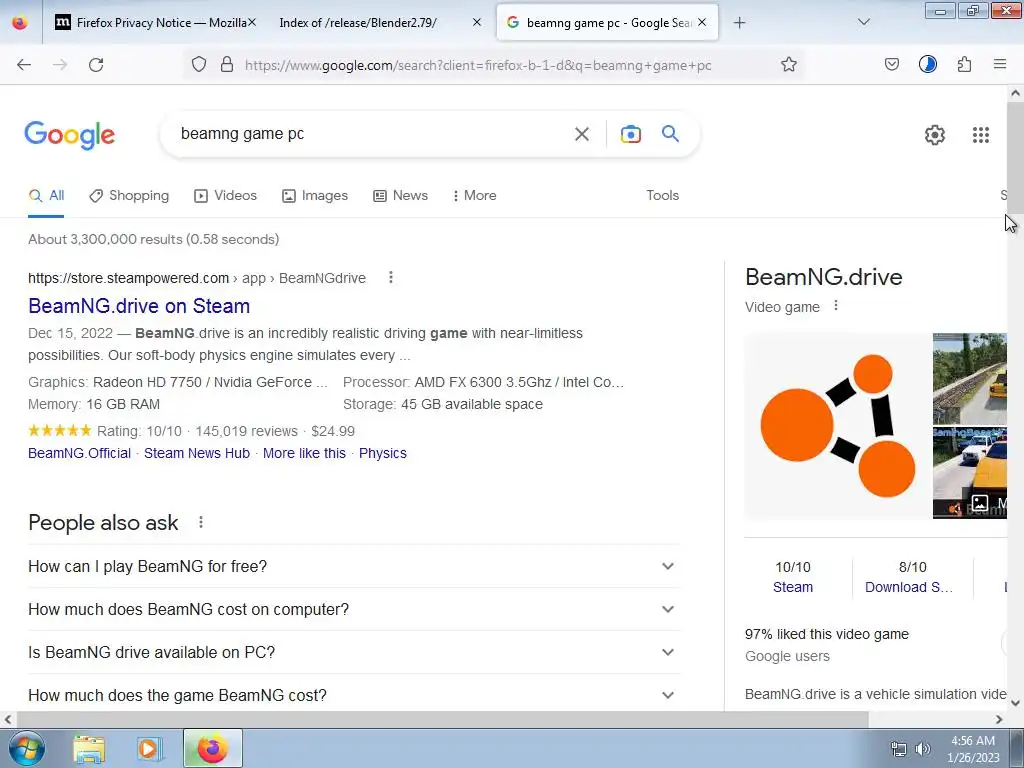
Task: Search by image using the camera icon
Action: click(630, 134)
